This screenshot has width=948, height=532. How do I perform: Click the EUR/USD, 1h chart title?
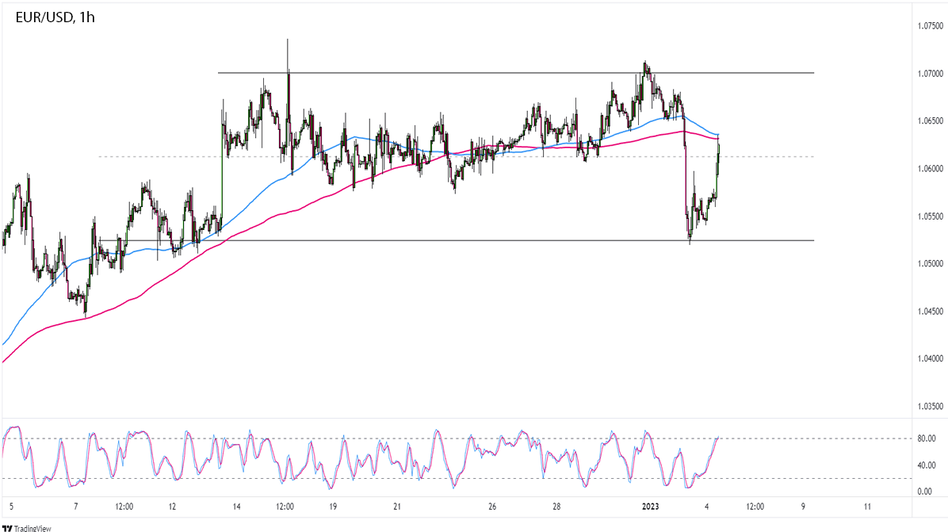[x=55, y=18]
